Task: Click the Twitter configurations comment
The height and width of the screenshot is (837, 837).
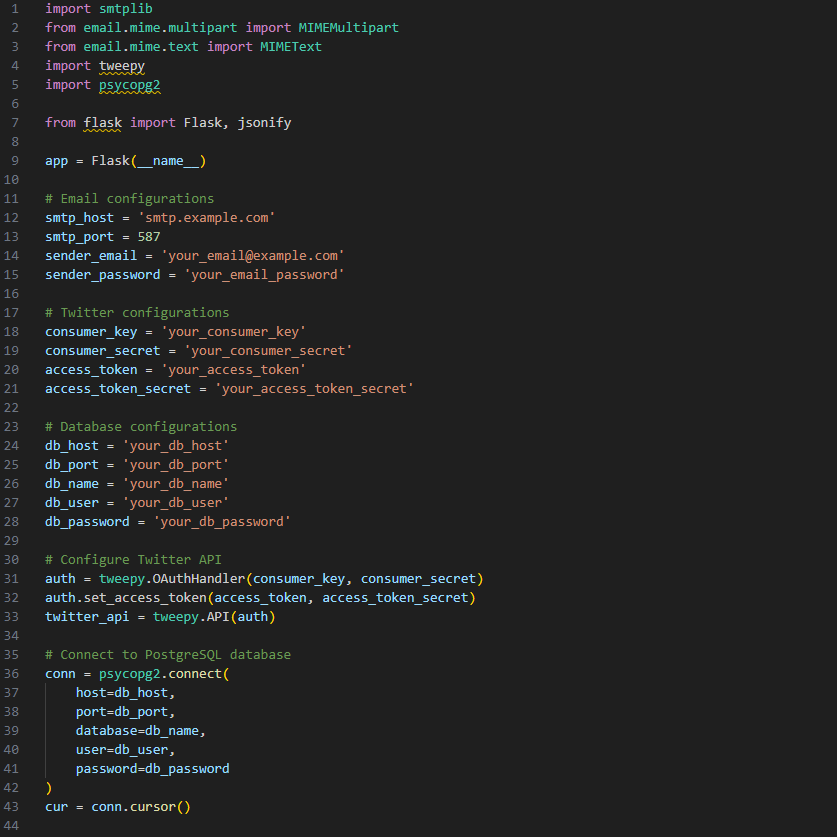Action: pyautogui.click(x=137, y=312)
